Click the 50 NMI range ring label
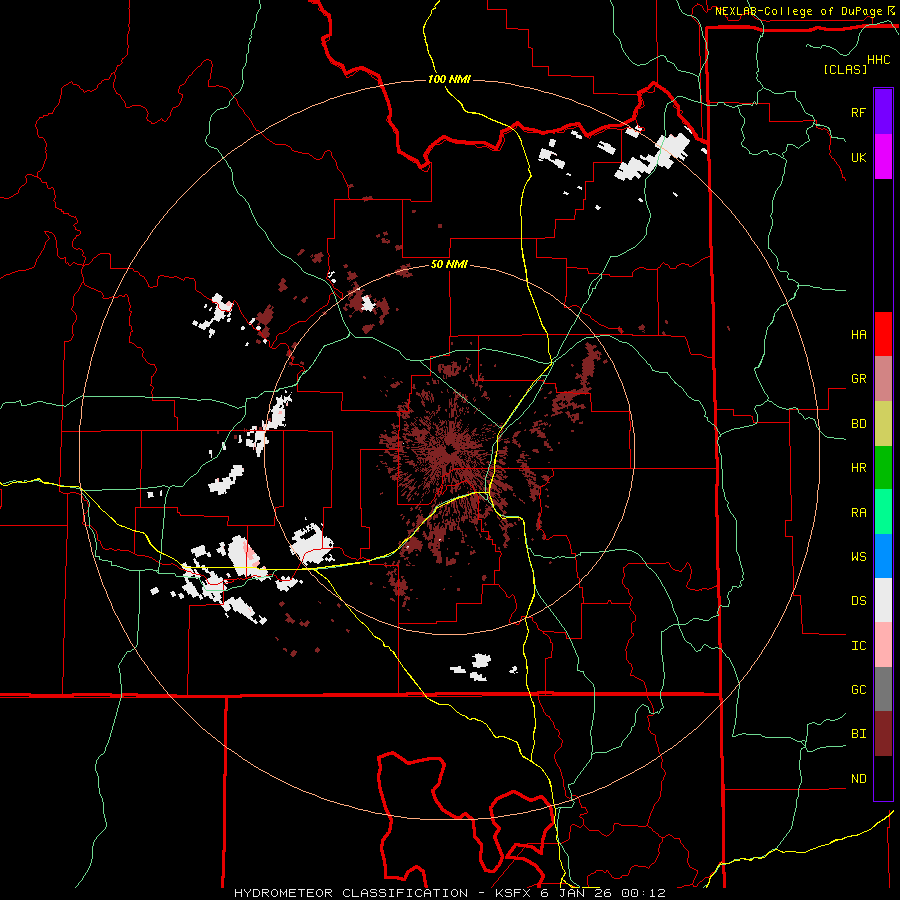This screenshot has width=900, height=900. [449, 264]
